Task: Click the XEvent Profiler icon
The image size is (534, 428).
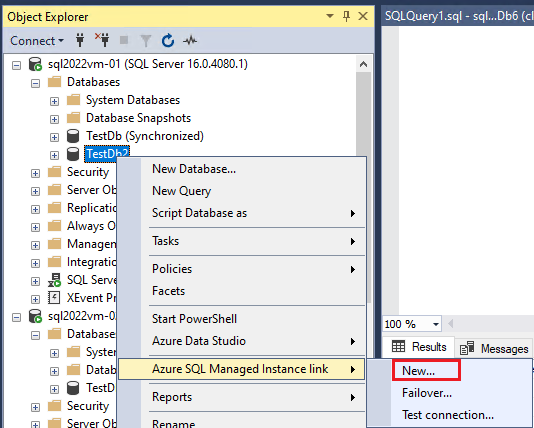Action: 54,298
